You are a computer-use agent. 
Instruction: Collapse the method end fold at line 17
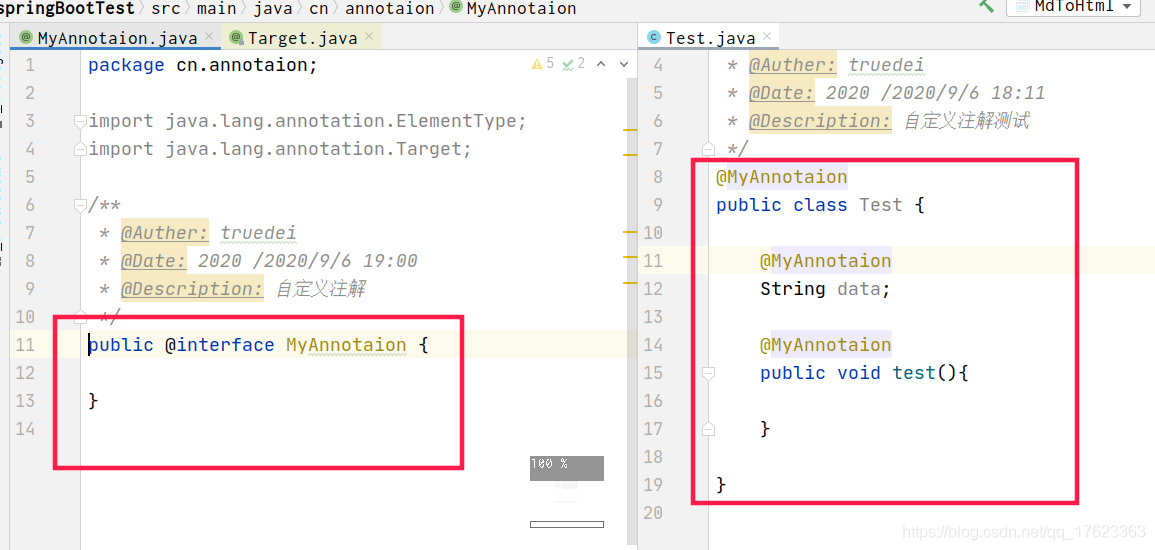(x=709, y=429)
